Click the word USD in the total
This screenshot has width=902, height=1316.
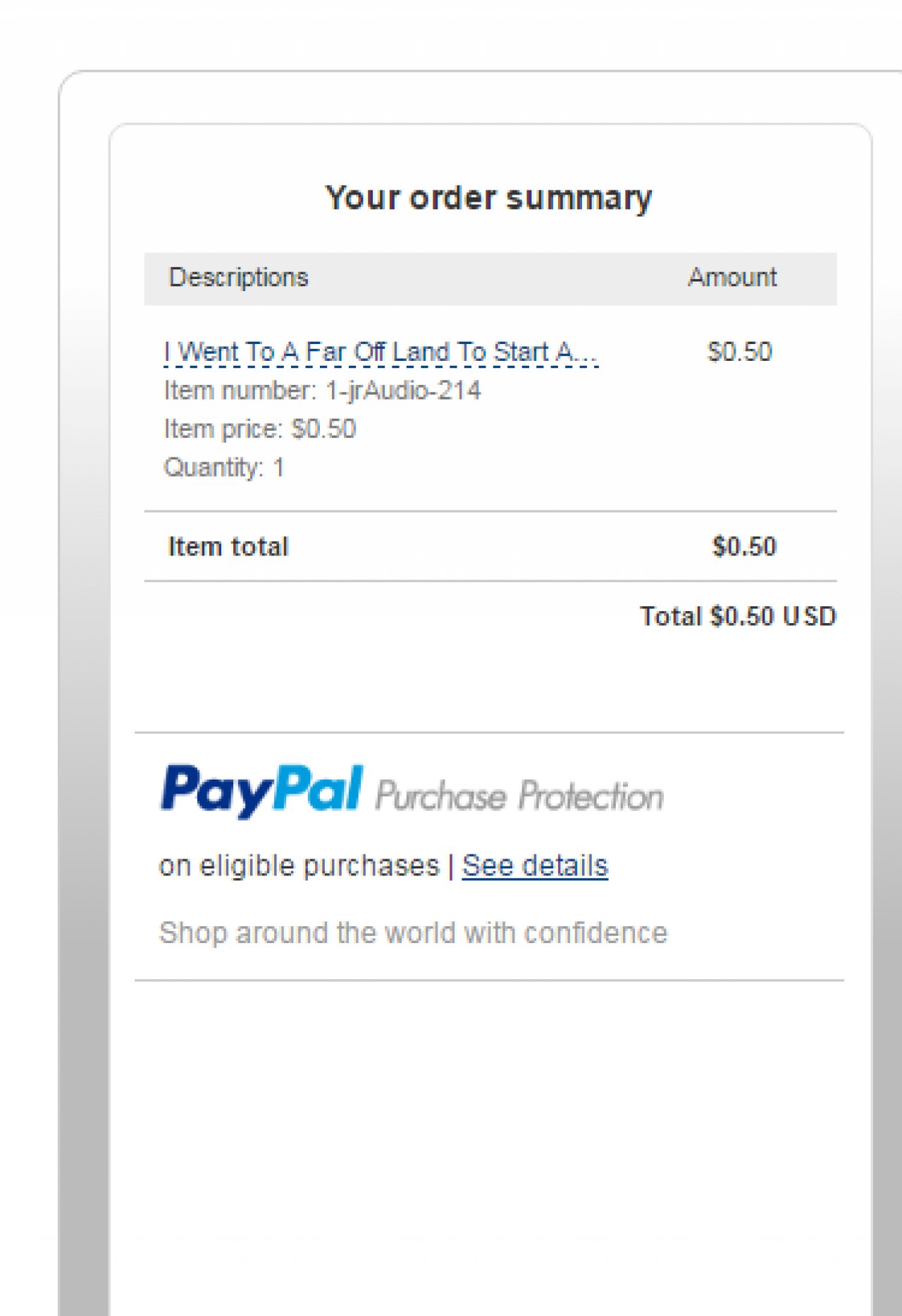[x=809, y=617]
